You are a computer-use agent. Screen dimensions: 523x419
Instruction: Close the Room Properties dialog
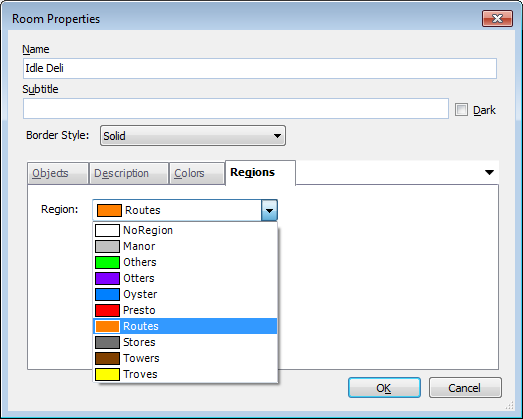(497, 18)
